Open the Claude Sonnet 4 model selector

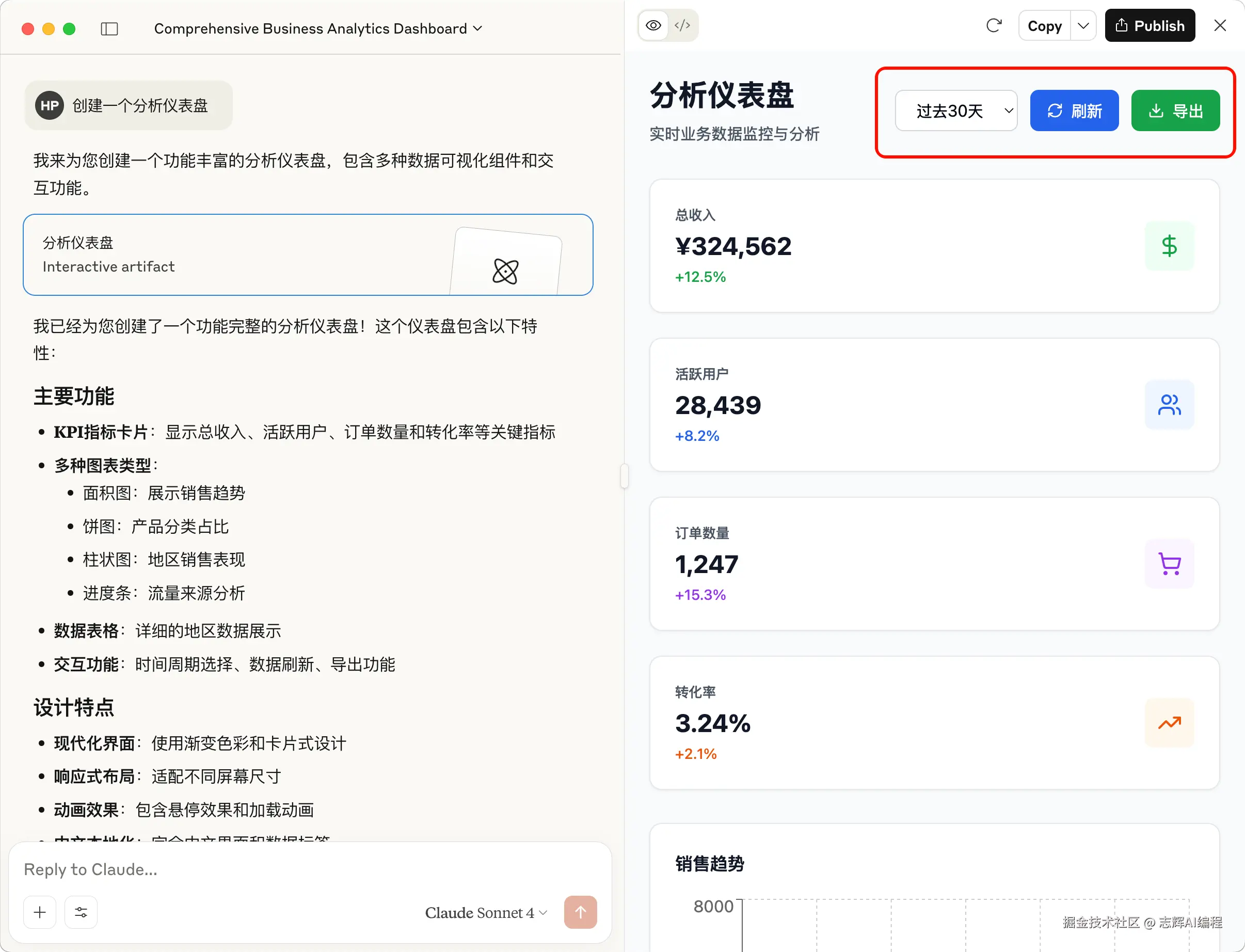click(485, 912)
